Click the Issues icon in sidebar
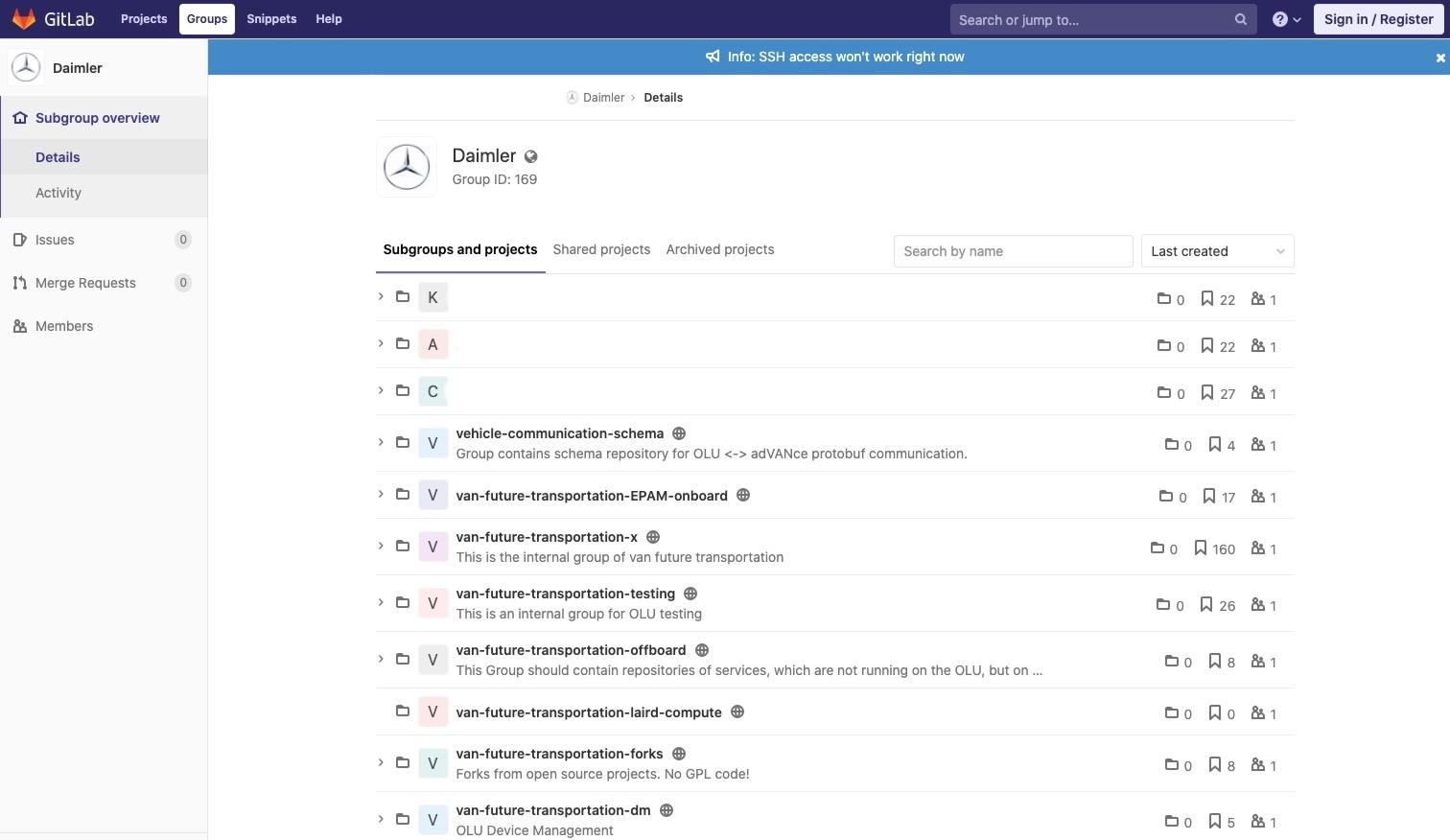Image resolution: width=1450 pixels, height=840 pixels. pos(19,240)
